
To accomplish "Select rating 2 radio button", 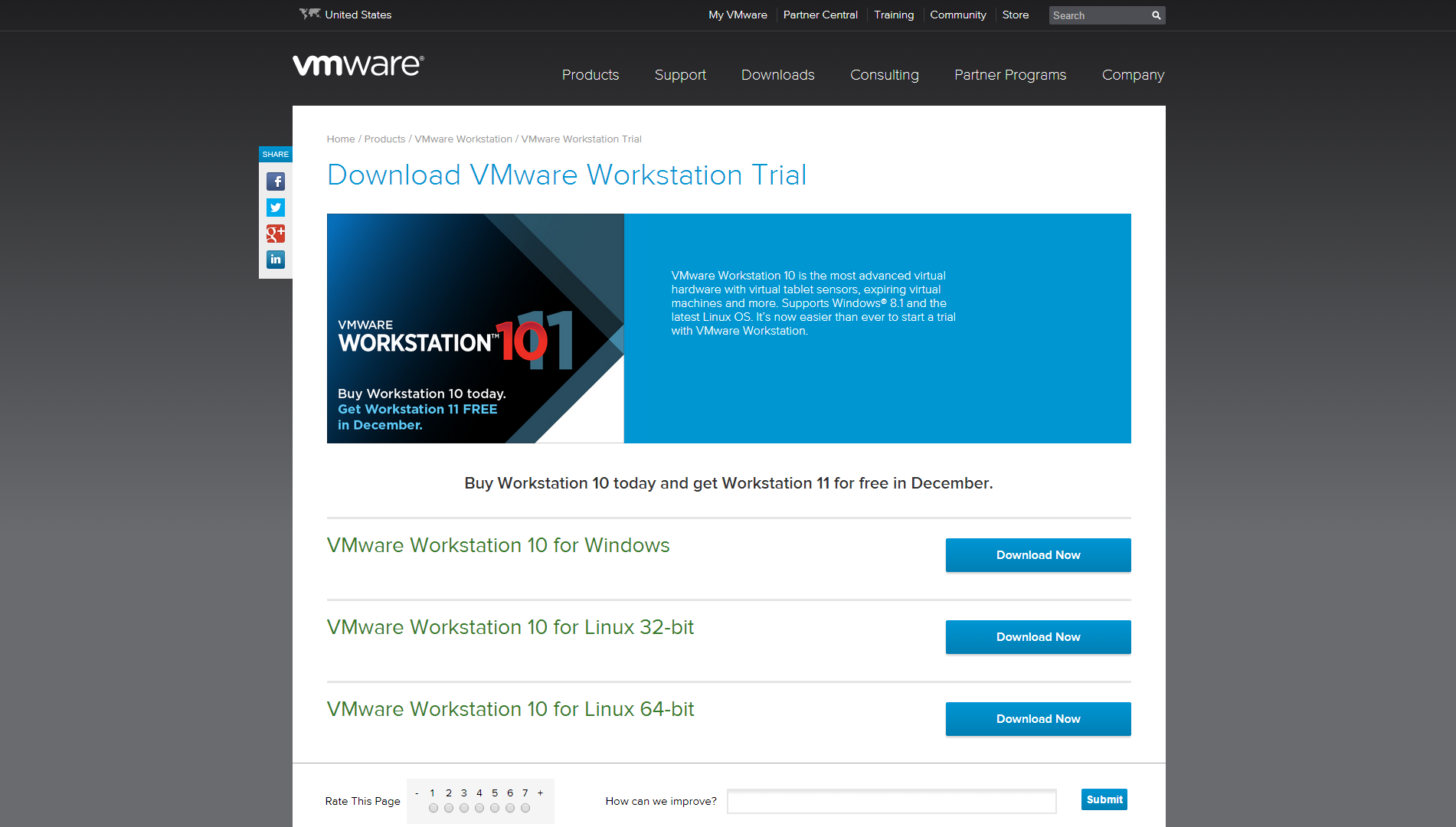I will 449,808.
